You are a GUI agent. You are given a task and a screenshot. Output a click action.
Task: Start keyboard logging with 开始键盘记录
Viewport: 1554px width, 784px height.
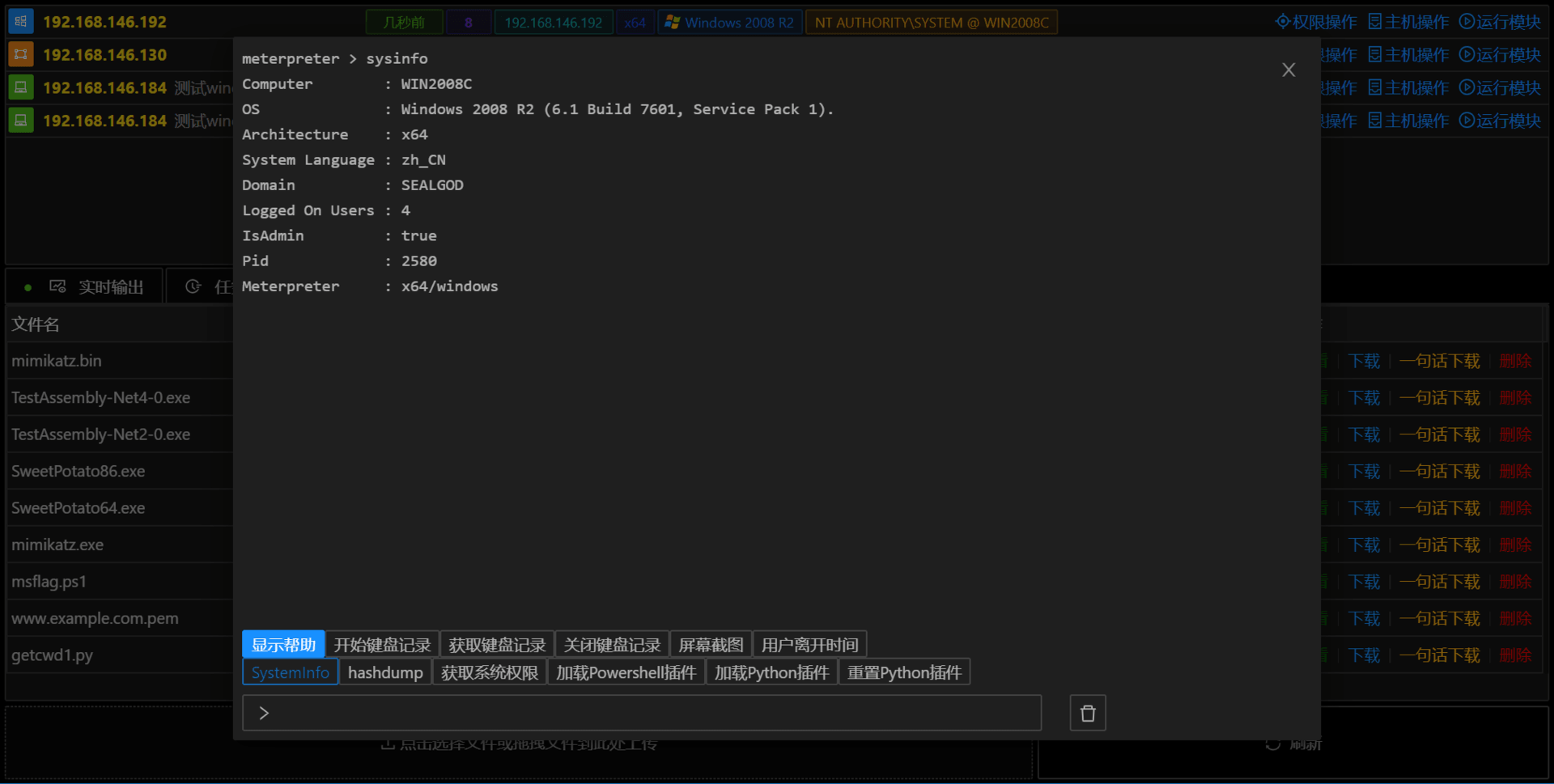(382, 645)
